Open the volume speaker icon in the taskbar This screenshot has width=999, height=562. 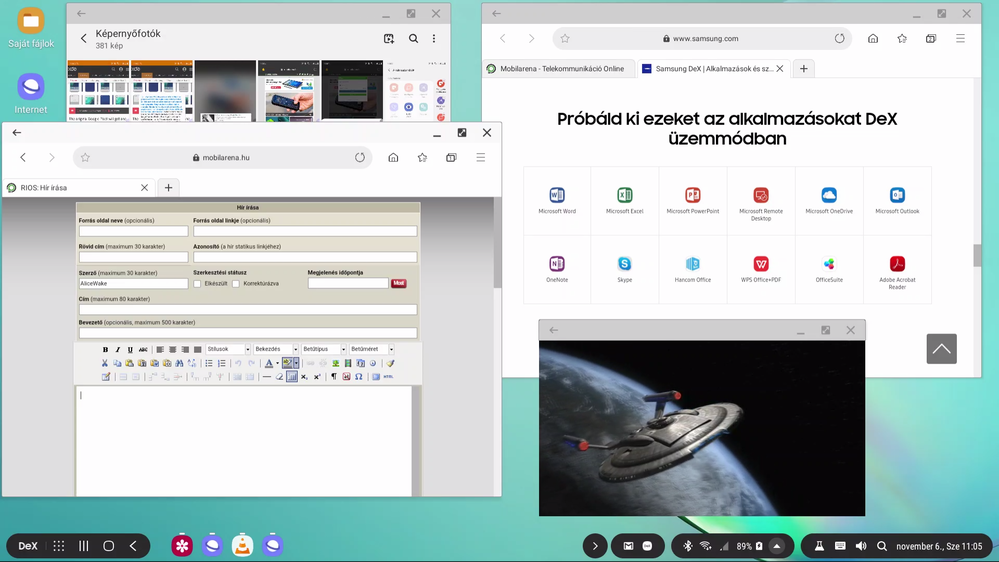pyautogui.click(x=861, y=546)
